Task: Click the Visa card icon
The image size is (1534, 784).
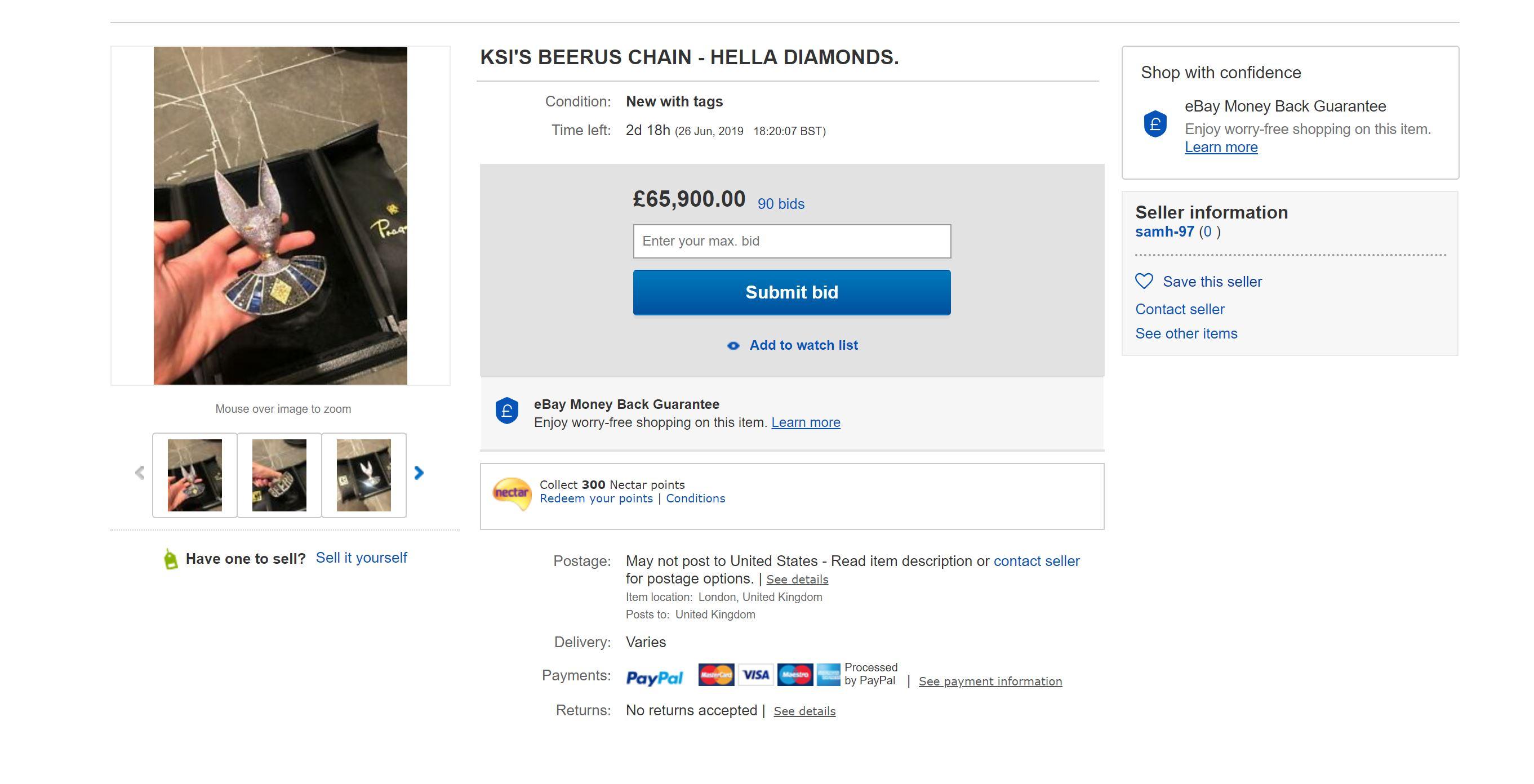Action: (x=755, y=675)
